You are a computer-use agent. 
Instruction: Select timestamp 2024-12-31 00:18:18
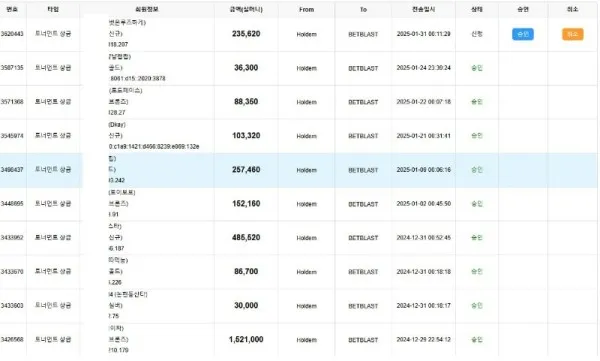(424, 271)
